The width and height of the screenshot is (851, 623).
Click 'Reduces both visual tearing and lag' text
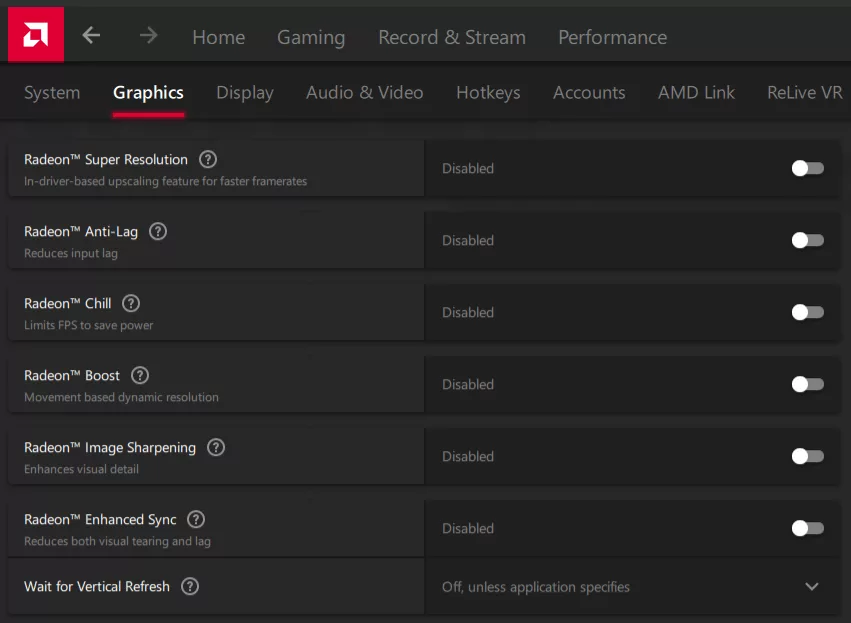[117, 541]
